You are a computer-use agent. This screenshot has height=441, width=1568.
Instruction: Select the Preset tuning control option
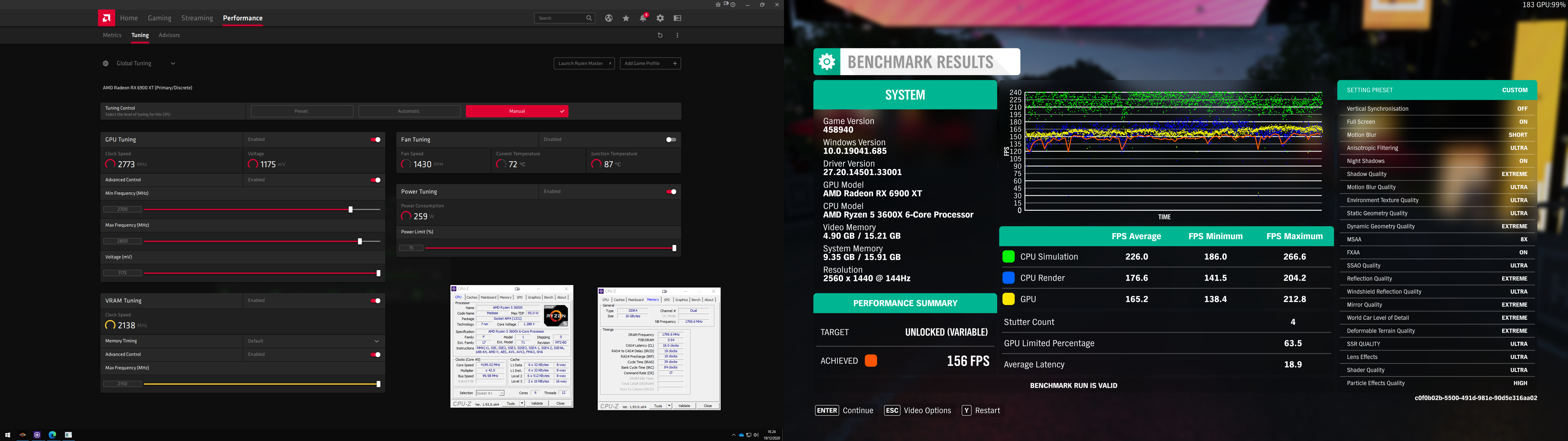pos(302,111)
